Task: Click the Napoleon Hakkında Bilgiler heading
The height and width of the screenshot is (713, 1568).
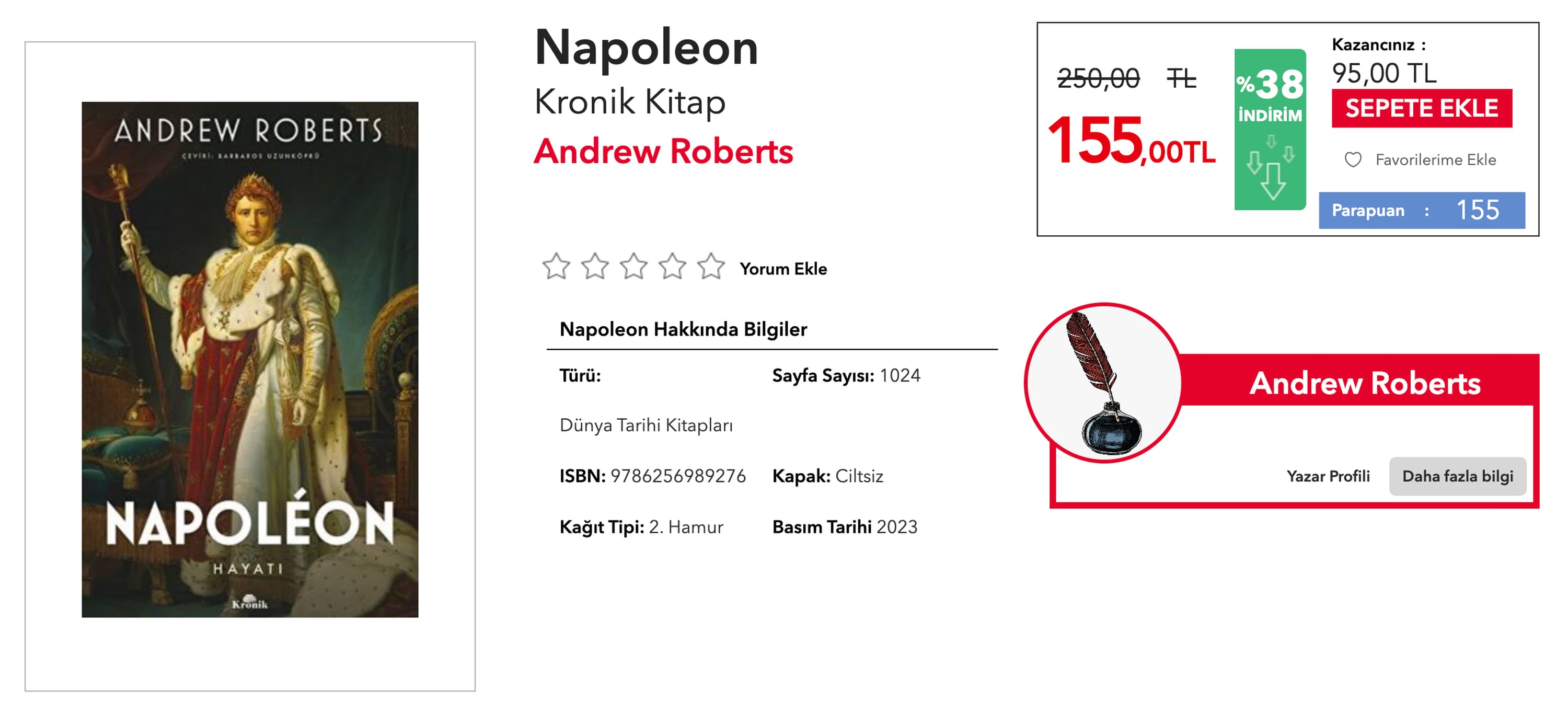Action: 683,329
